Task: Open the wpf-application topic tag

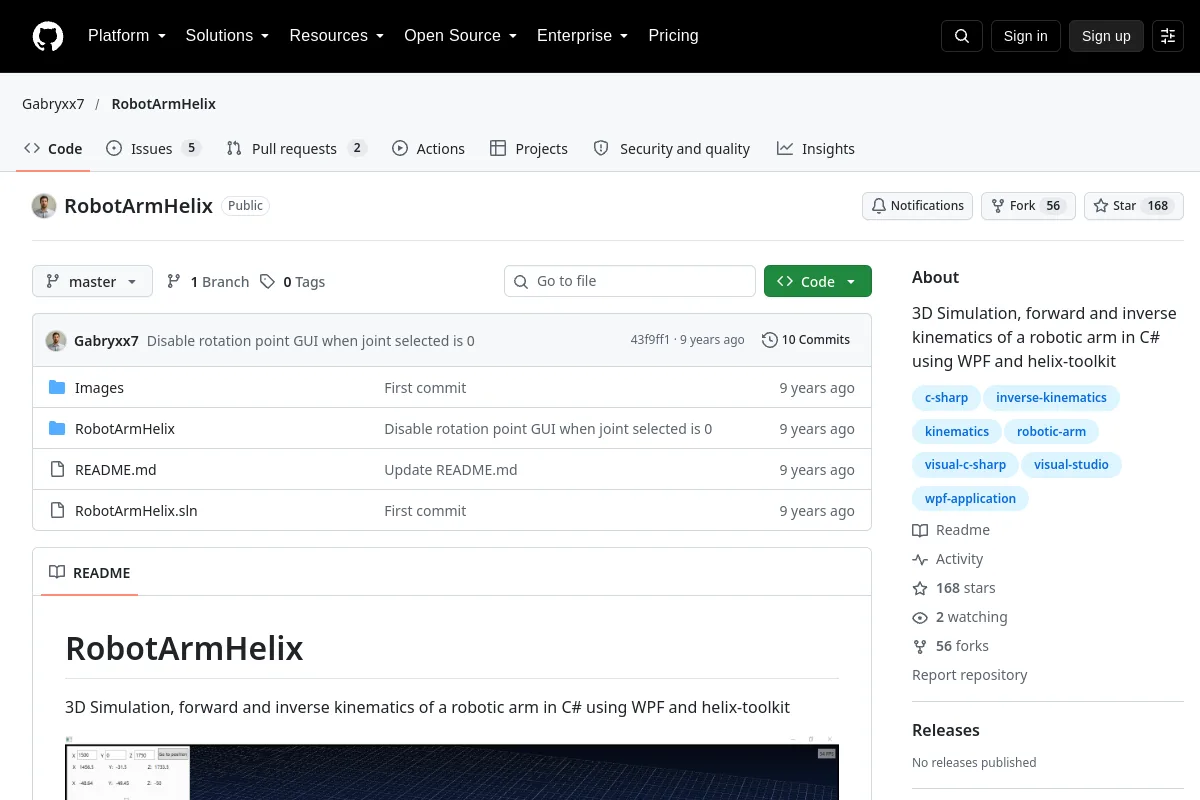Action: point(970,499)
